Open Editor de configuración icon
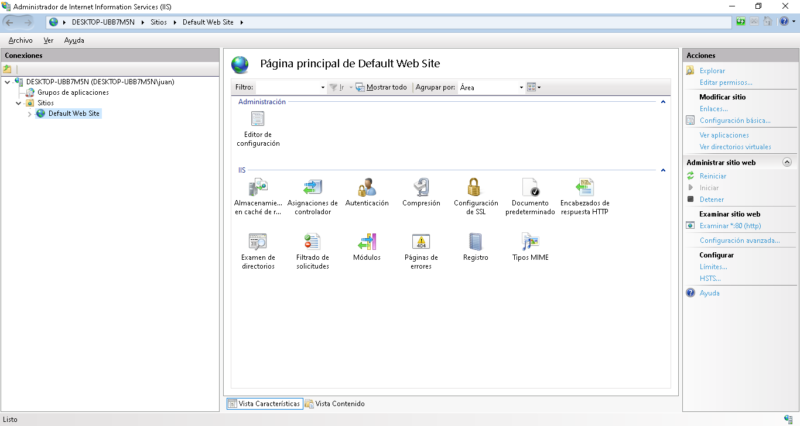 pyautogui.click(x=257, y=120)
